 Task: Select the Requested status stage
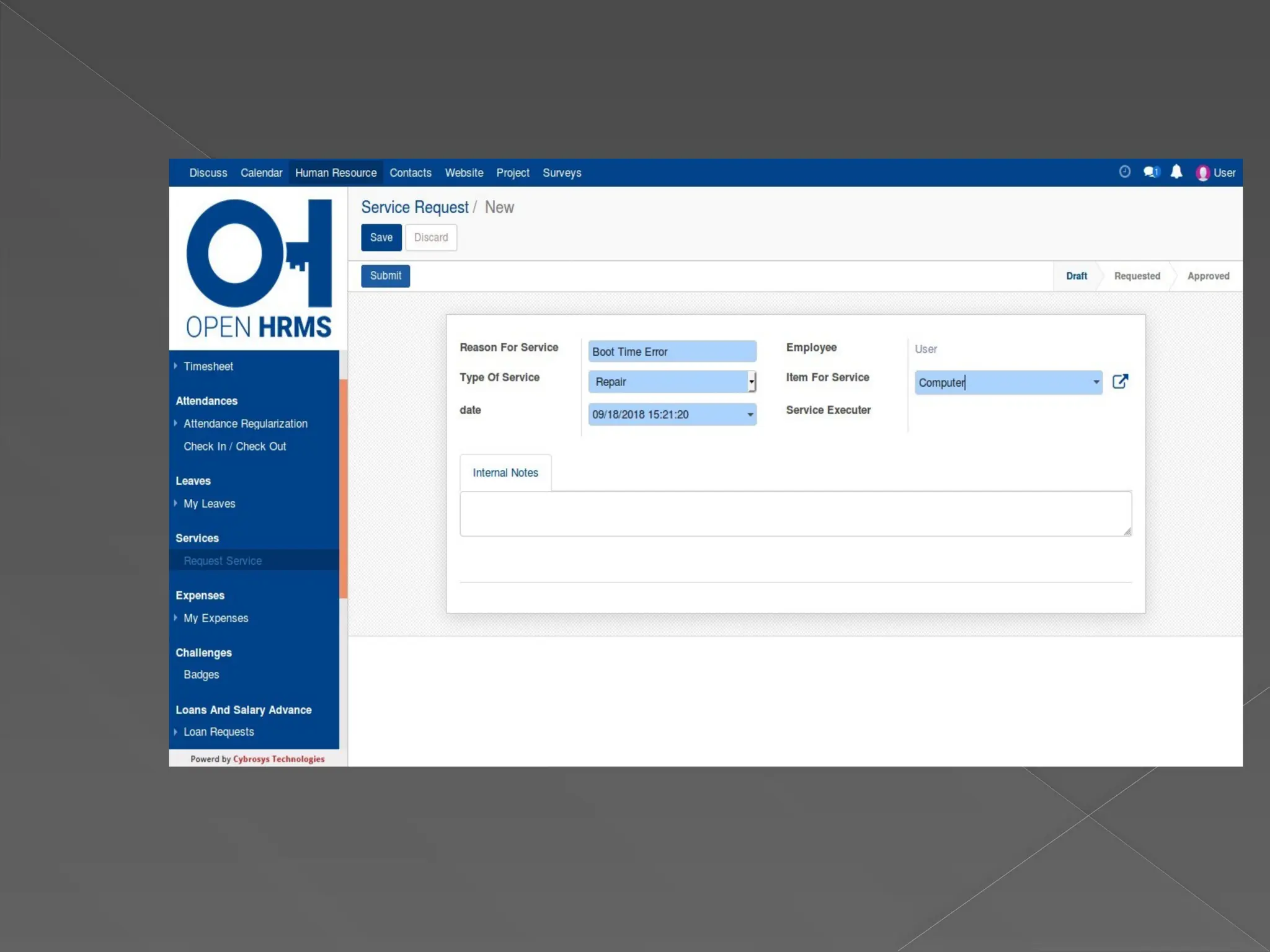1136,276
